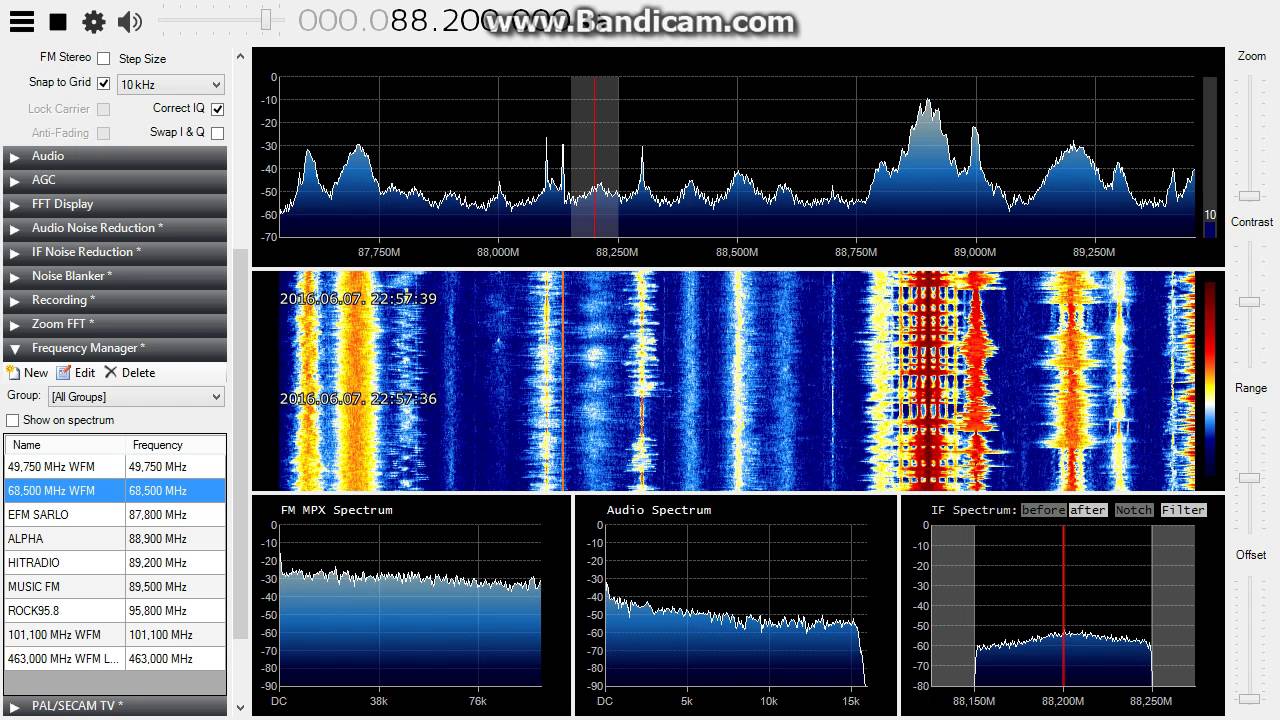The width and height of the screenshot is (1280, 720).
Task: Toggle the IF Spectrum Notch option
Action: pos(1134,510)
